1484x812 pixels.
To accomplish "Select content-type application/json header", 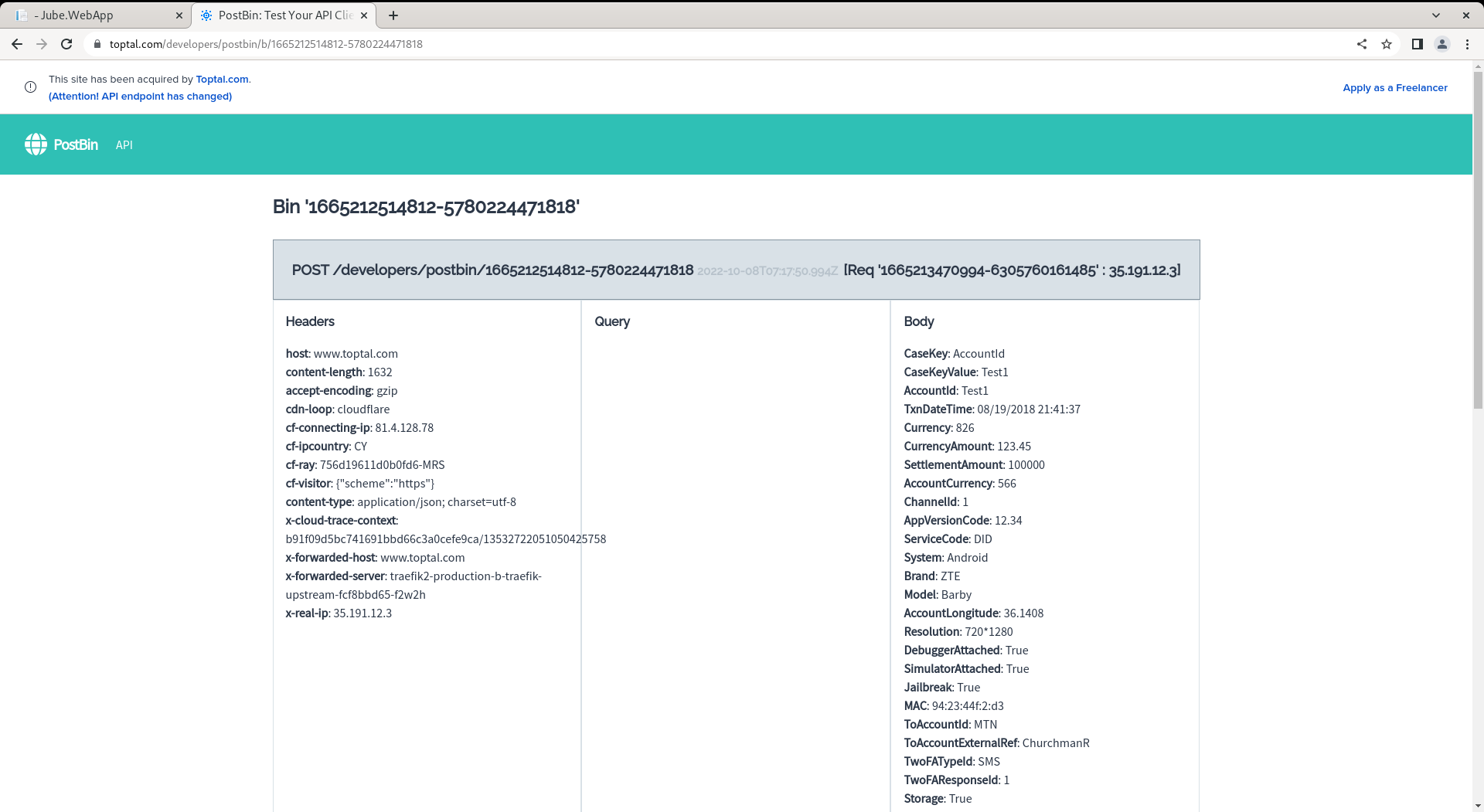I will [400, 501].
